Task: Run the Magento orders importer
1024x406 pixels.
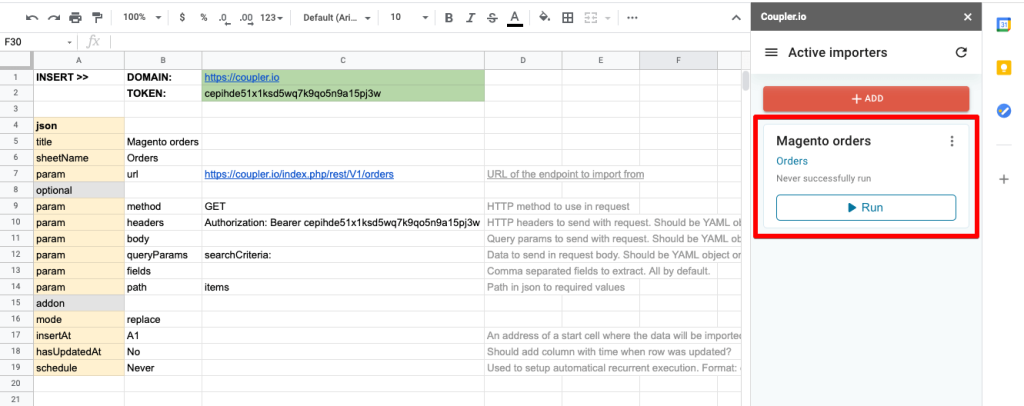Action: click(866, 208)
